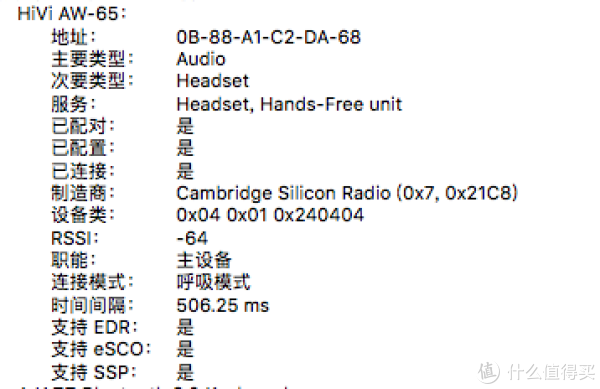This screenshot has width=600, height=389.
Task: Click the Audio major type value
Action: (201, 59)
